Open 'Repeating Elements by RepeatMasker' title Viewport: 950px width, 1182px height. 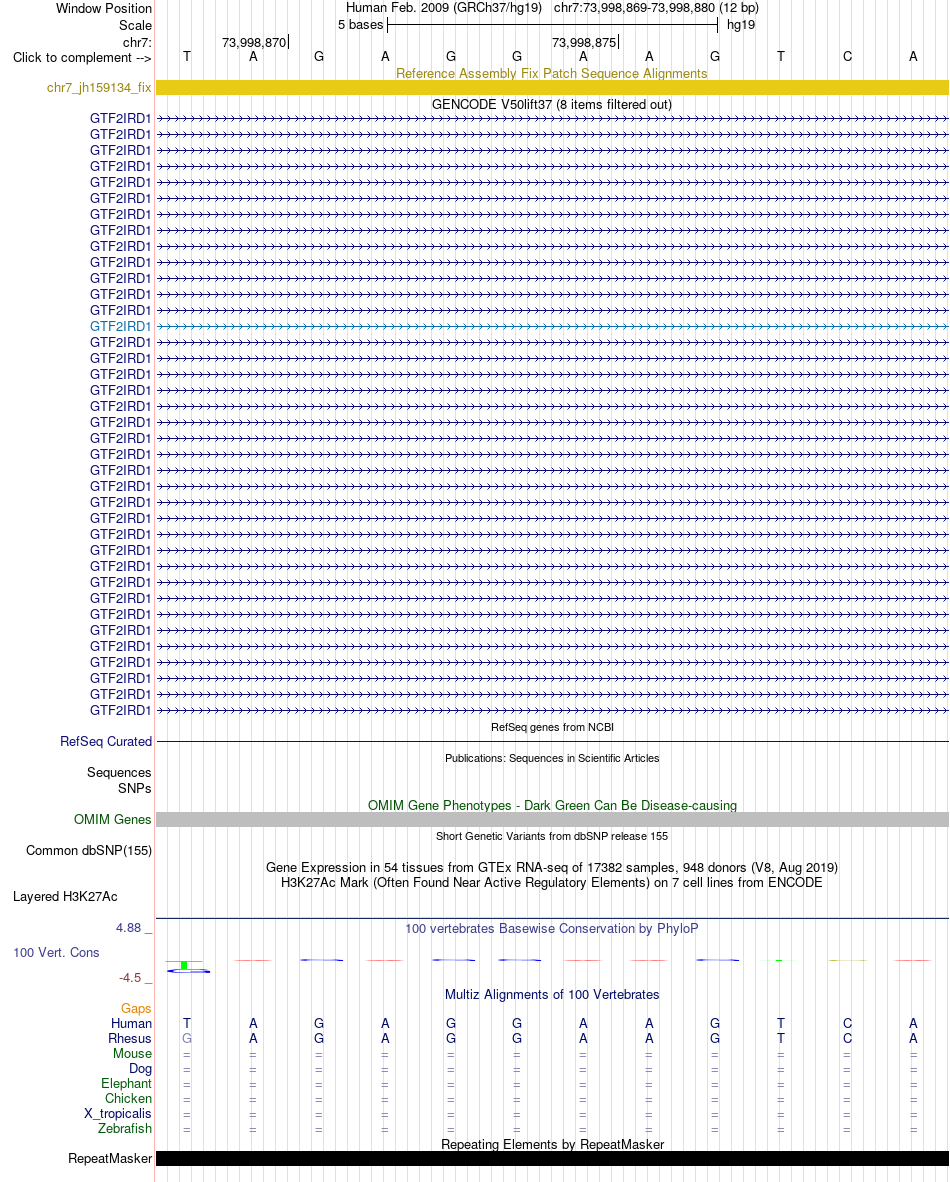(x=552, y=1144)
